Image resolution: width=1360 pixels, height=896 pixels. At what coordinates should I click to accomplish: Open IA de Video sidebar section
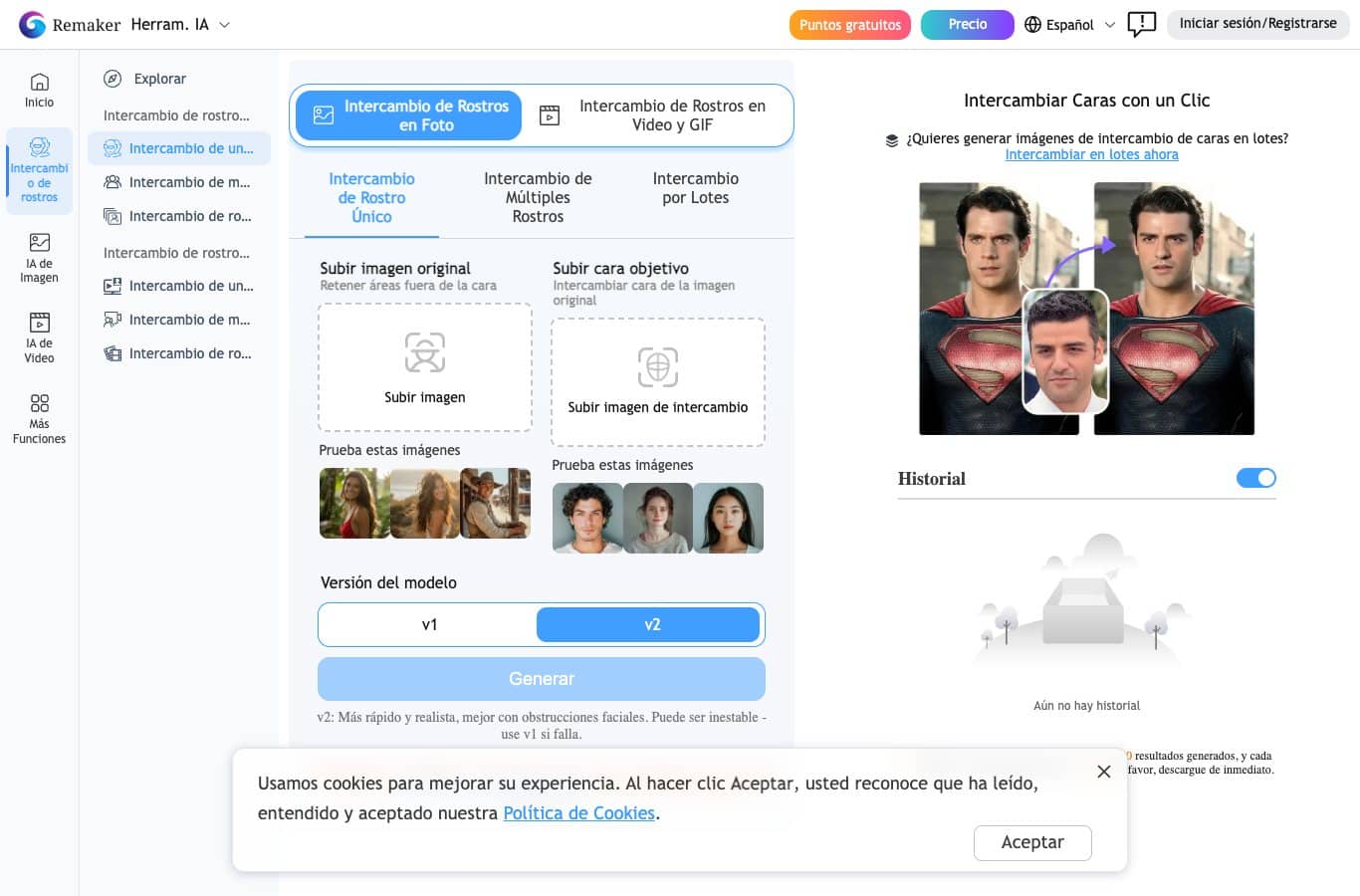coord(39,338)
